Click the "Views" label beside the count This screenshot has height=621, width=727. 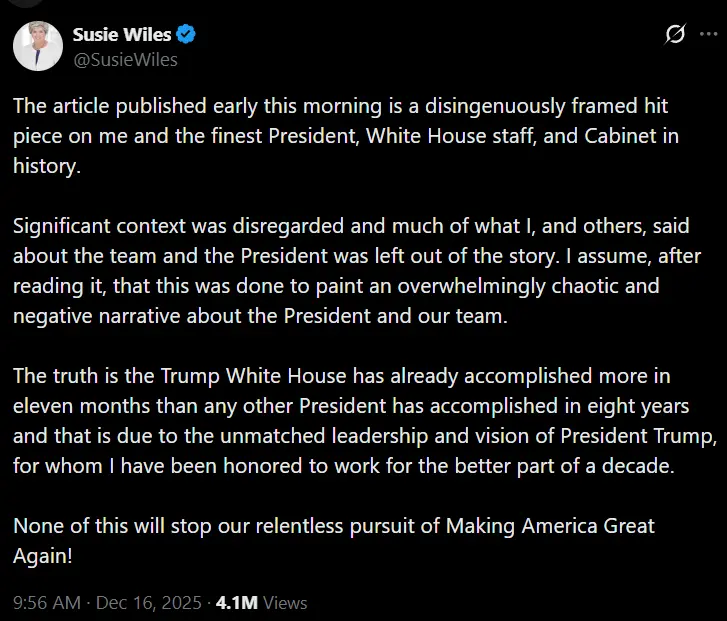(x=286, y=603)
